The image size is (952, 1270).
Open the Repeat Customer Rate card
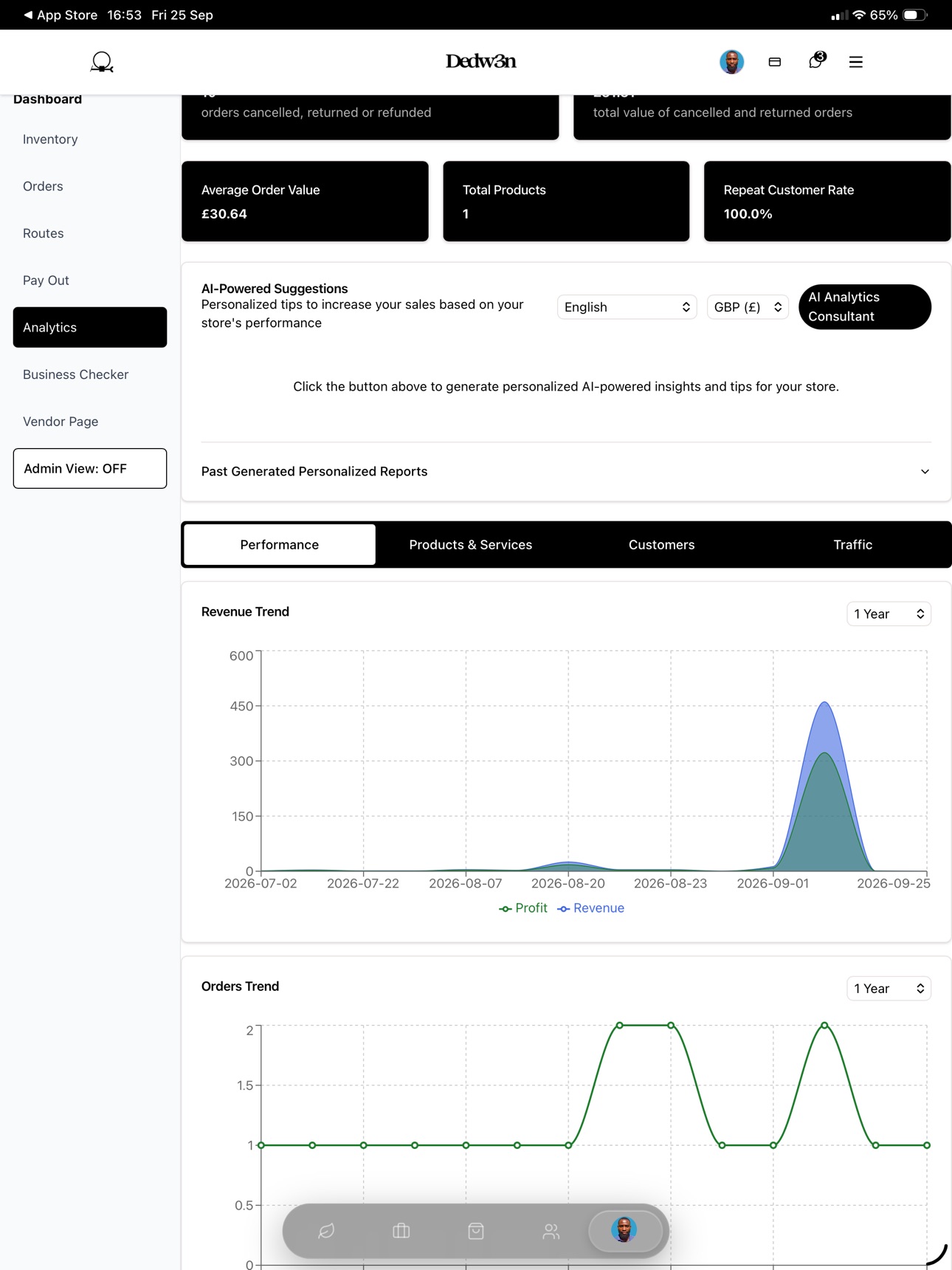click(x=827, y=201)
